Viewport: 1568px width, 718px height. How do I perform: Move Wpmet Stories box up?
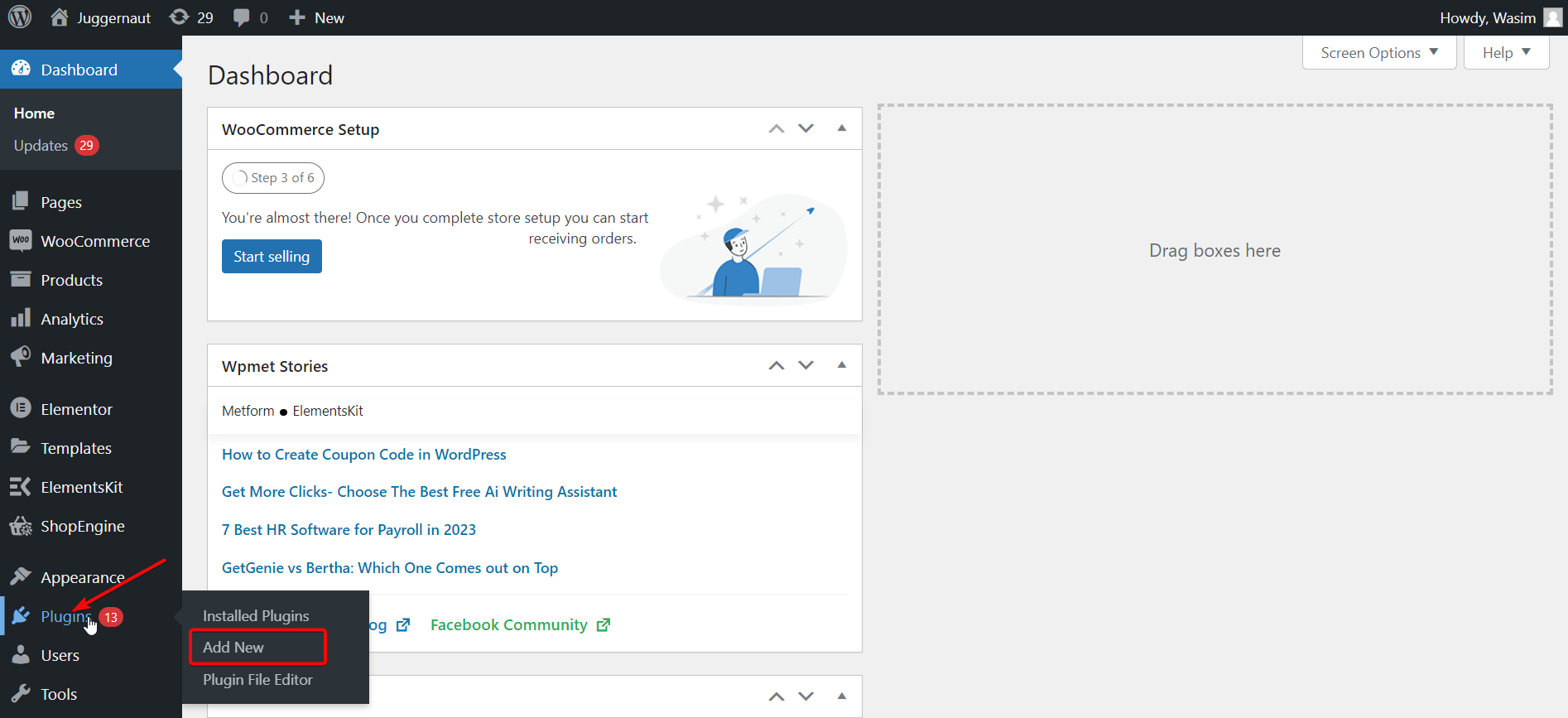click(x=776, y=365)
